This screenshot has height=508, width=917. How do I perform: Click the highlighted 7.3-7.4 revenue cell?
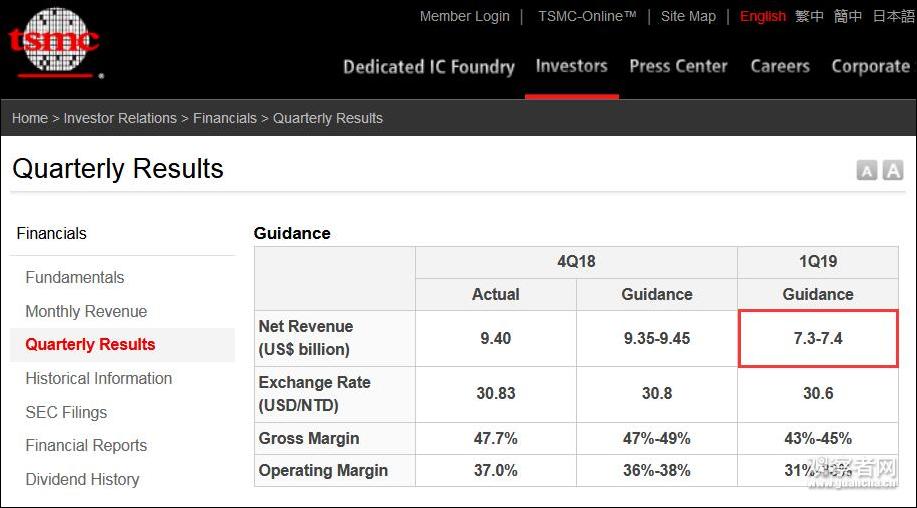(818, 338)
